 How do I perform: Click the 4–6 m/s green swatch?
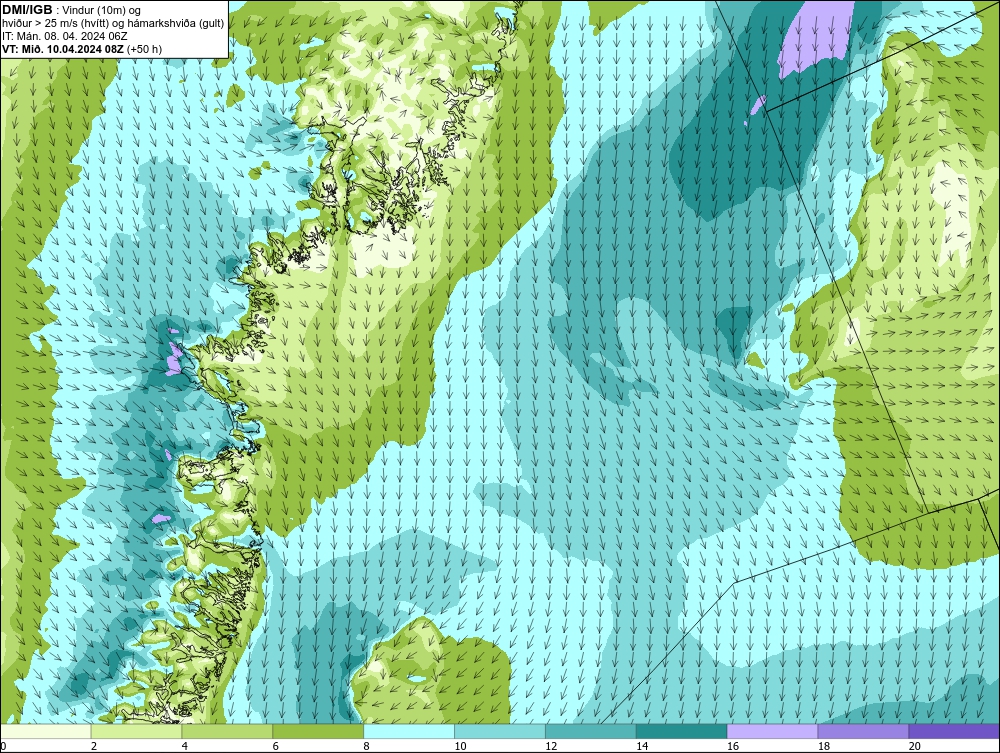(227, 731)
